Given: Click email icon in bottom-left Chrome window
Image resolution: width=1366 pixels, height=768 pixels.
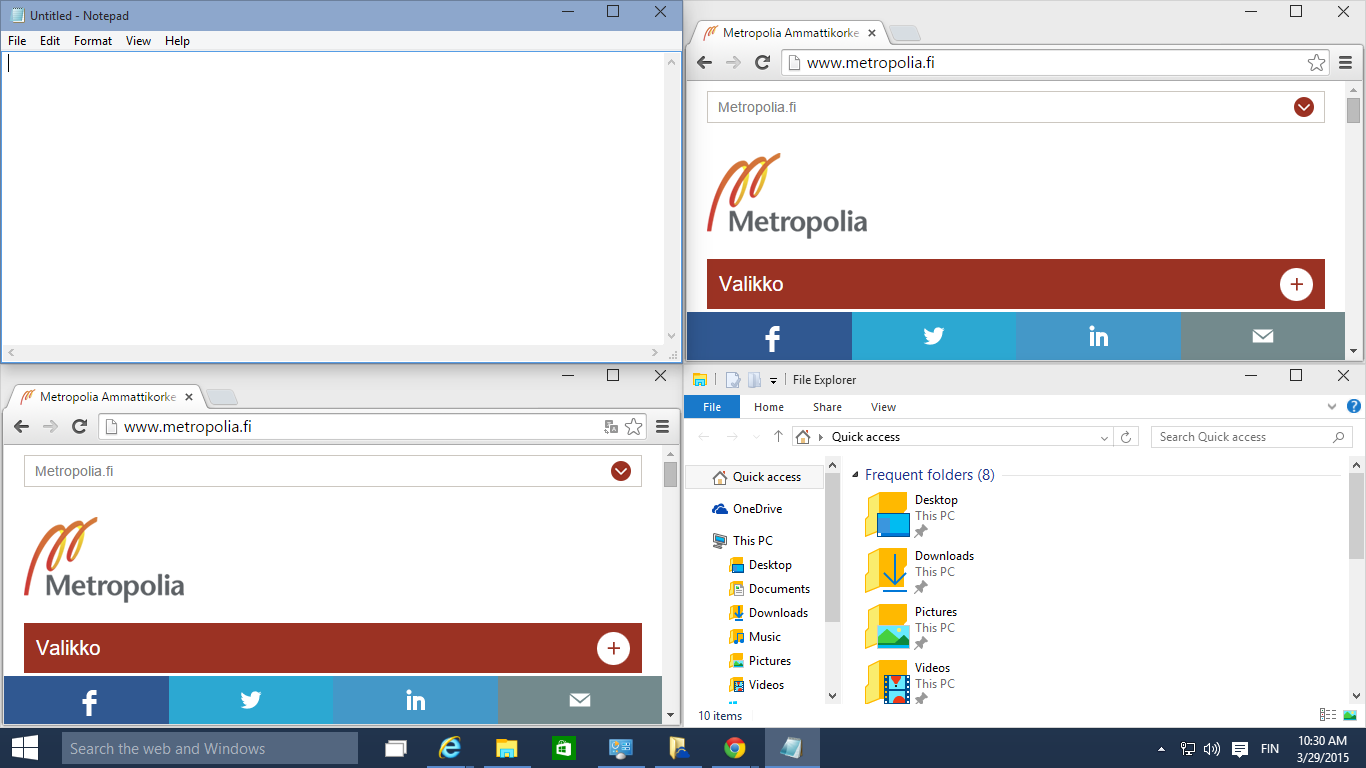Looking at the screenshot, I should point(580,700).
